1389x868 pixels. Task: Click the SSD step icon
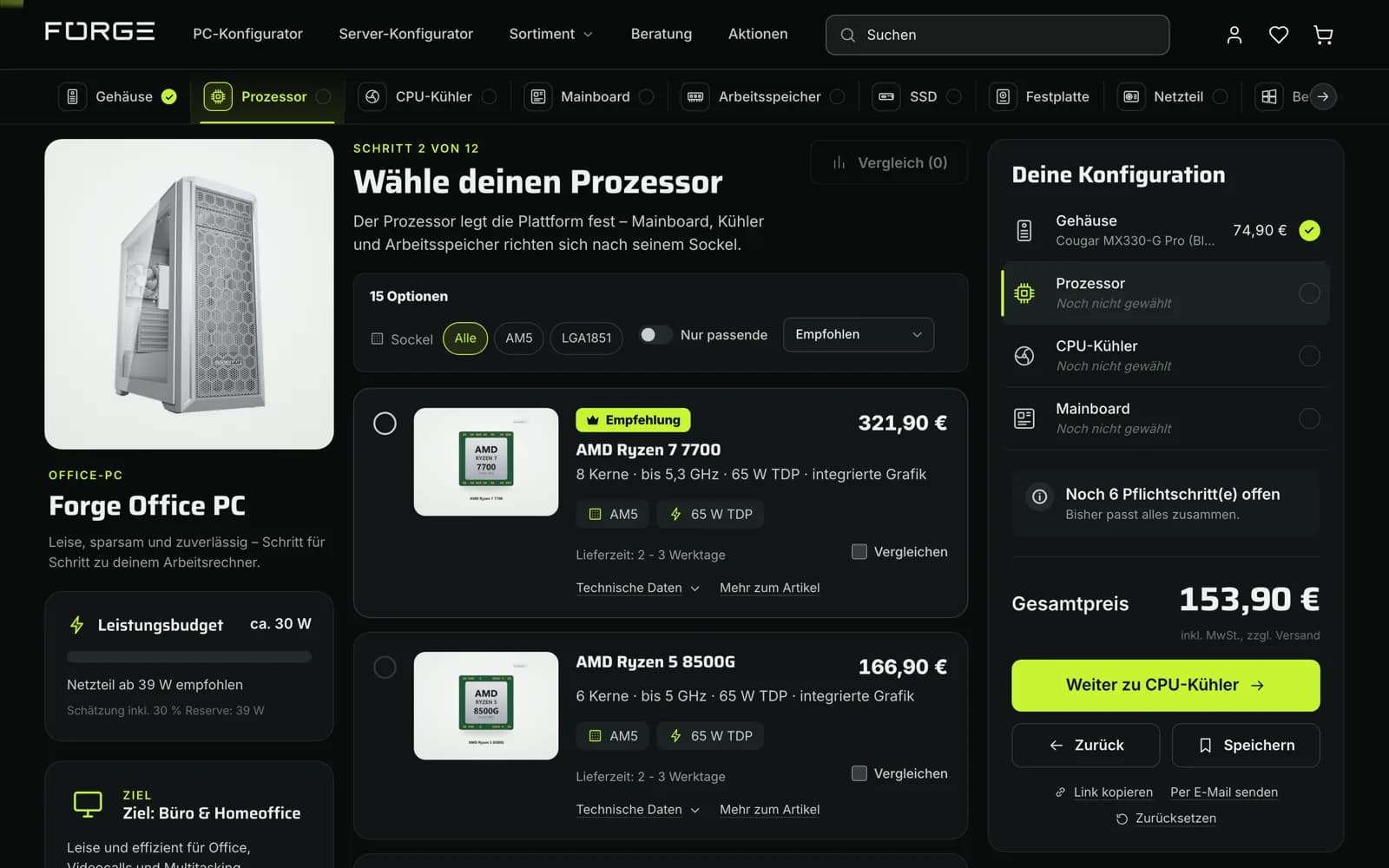tap(886, 96)
